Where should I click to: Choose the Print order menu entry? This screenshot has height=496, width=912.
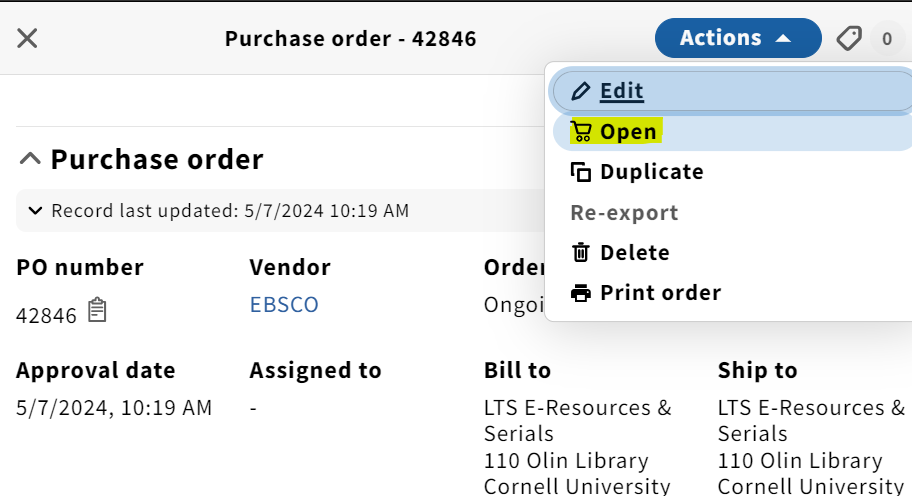pyautogui.click(x=660, y=292)
